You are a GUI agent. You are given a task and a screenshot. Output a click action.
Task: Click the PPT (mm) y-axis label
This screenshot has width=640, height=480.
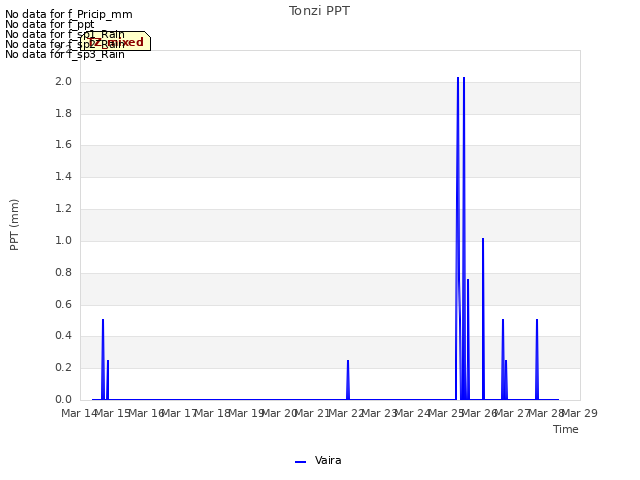click(14, 224)
